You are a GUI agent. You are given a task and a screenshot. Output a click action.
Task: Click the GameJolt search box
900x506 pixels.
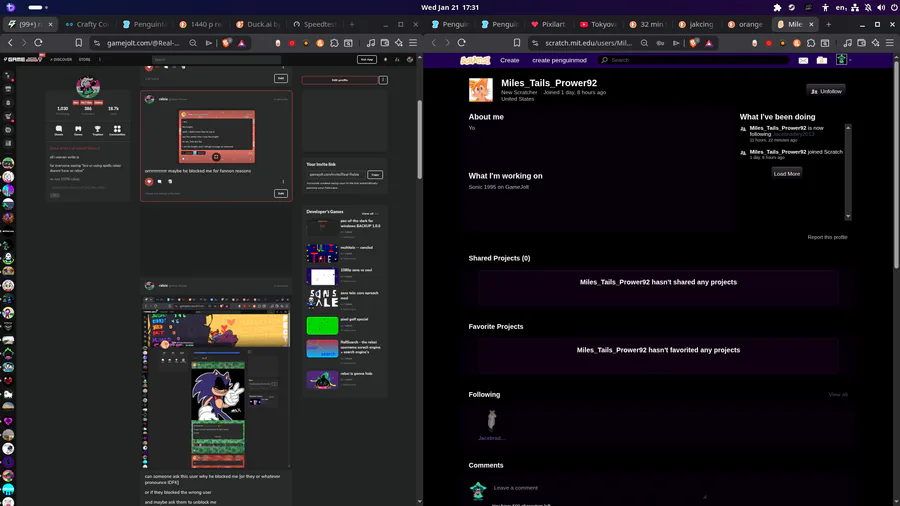click(216, 60)
